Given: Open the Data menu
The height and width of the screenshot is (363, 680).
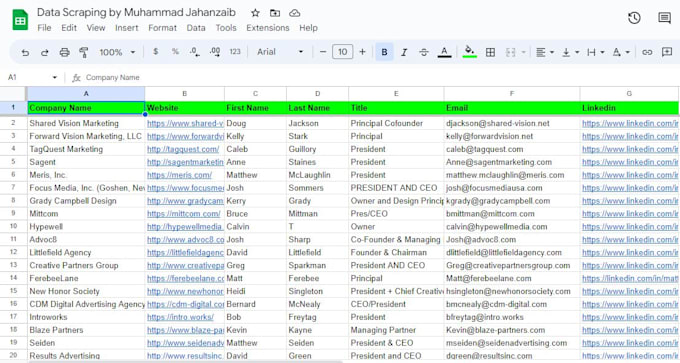Looking at the screenshot, I should (196, 28).
